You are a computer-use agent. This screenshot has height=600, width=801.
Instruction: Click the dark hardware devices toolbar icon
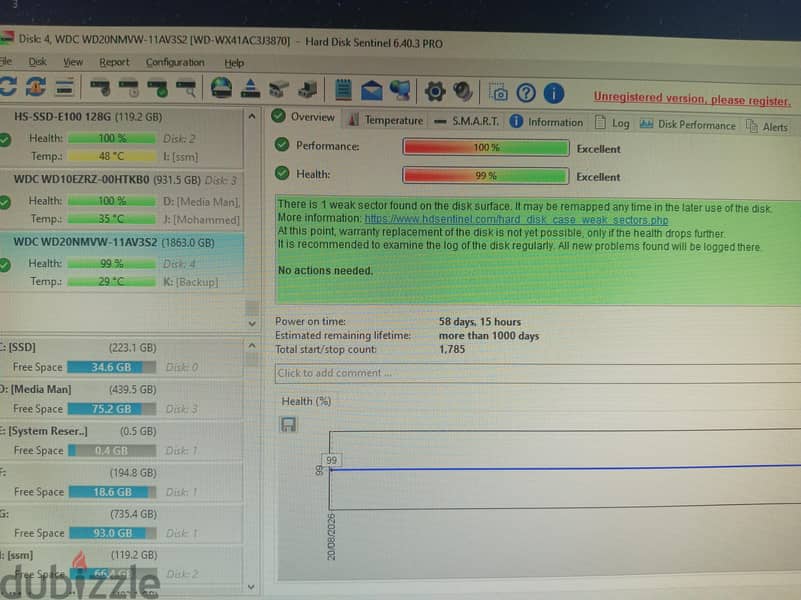tap(308, 90)
